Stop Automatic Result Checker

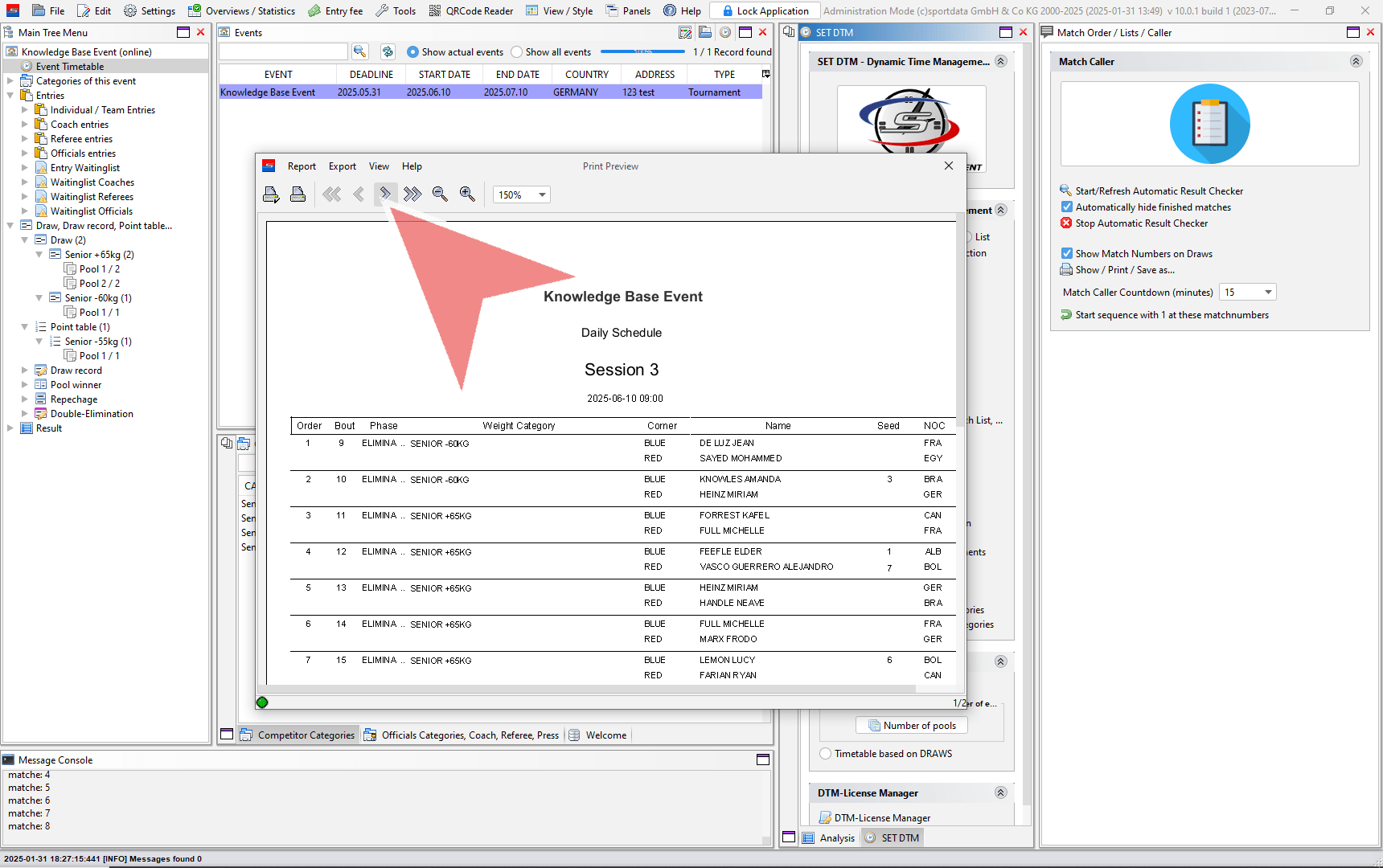[x=1141, y=223]
